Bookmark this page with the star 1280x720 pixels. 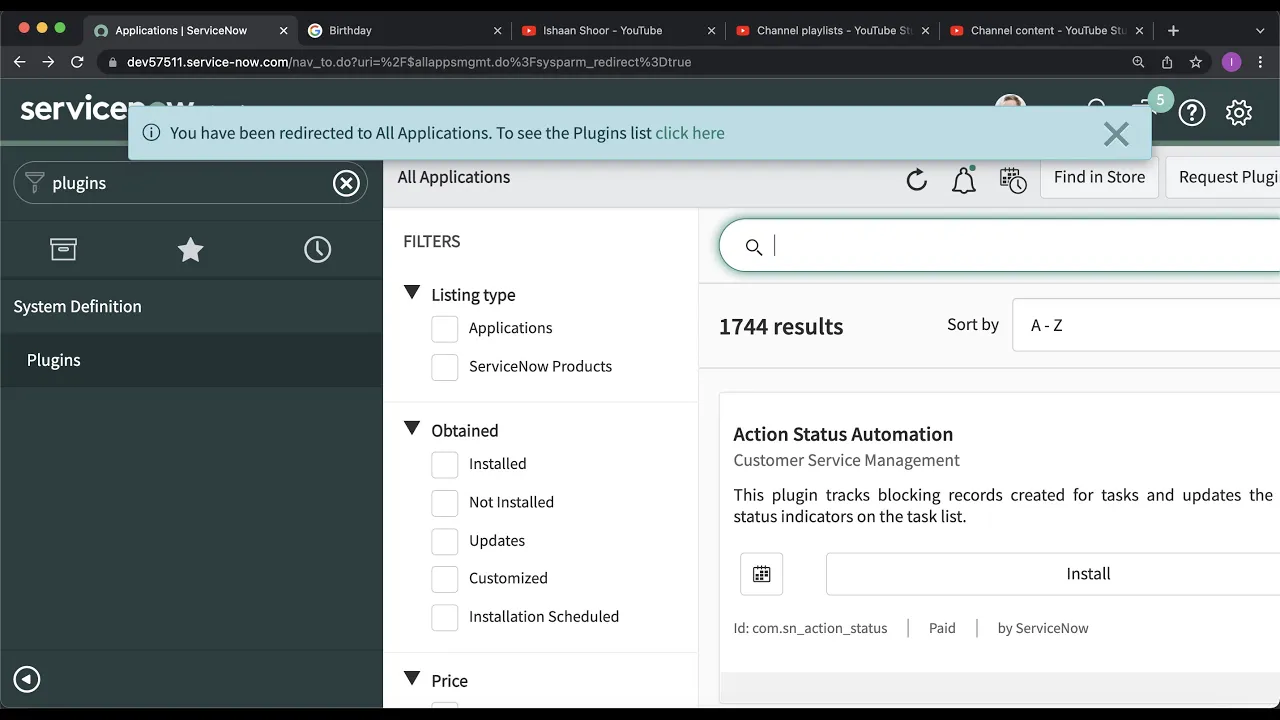(1196, 62)
